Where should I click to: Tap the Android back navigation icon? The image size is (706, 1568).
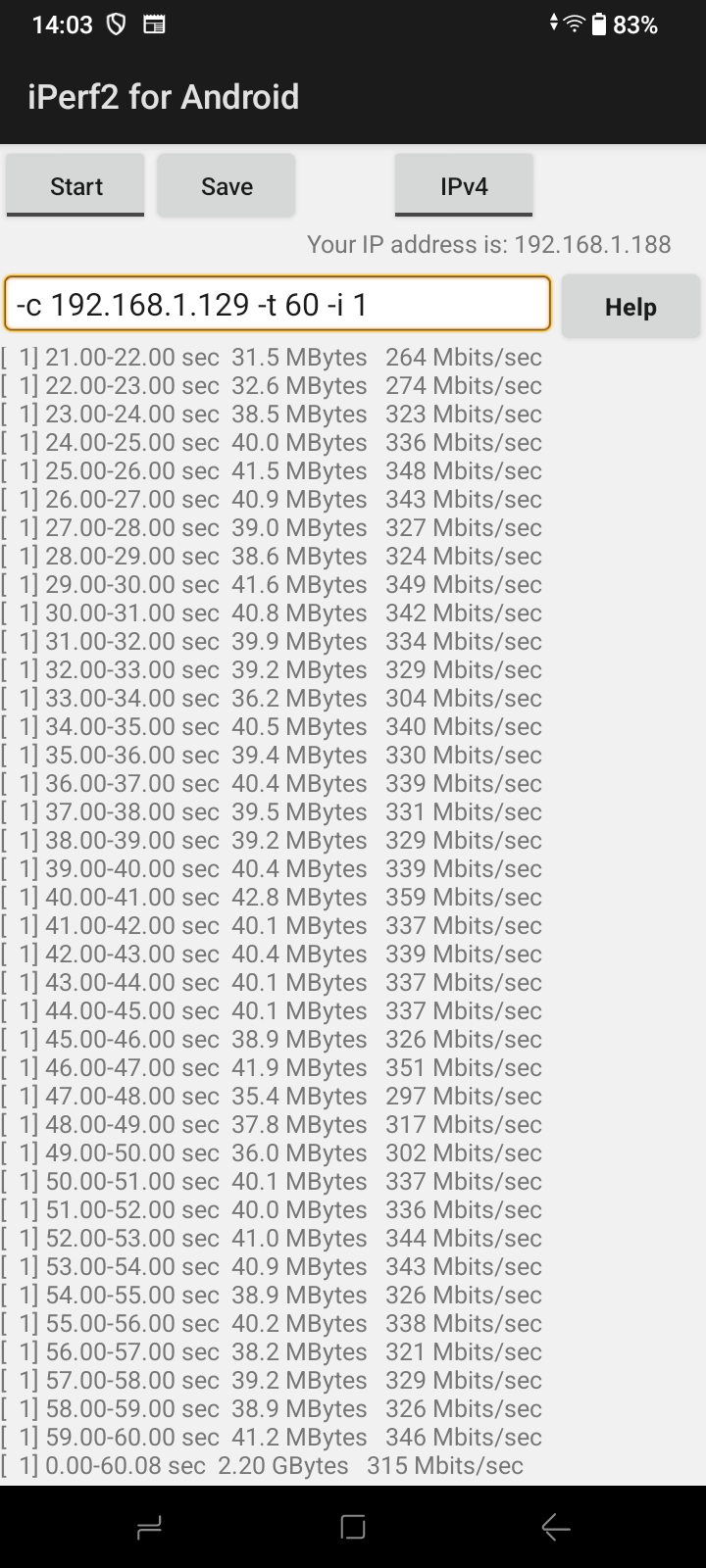click(x=555, y=1527)
